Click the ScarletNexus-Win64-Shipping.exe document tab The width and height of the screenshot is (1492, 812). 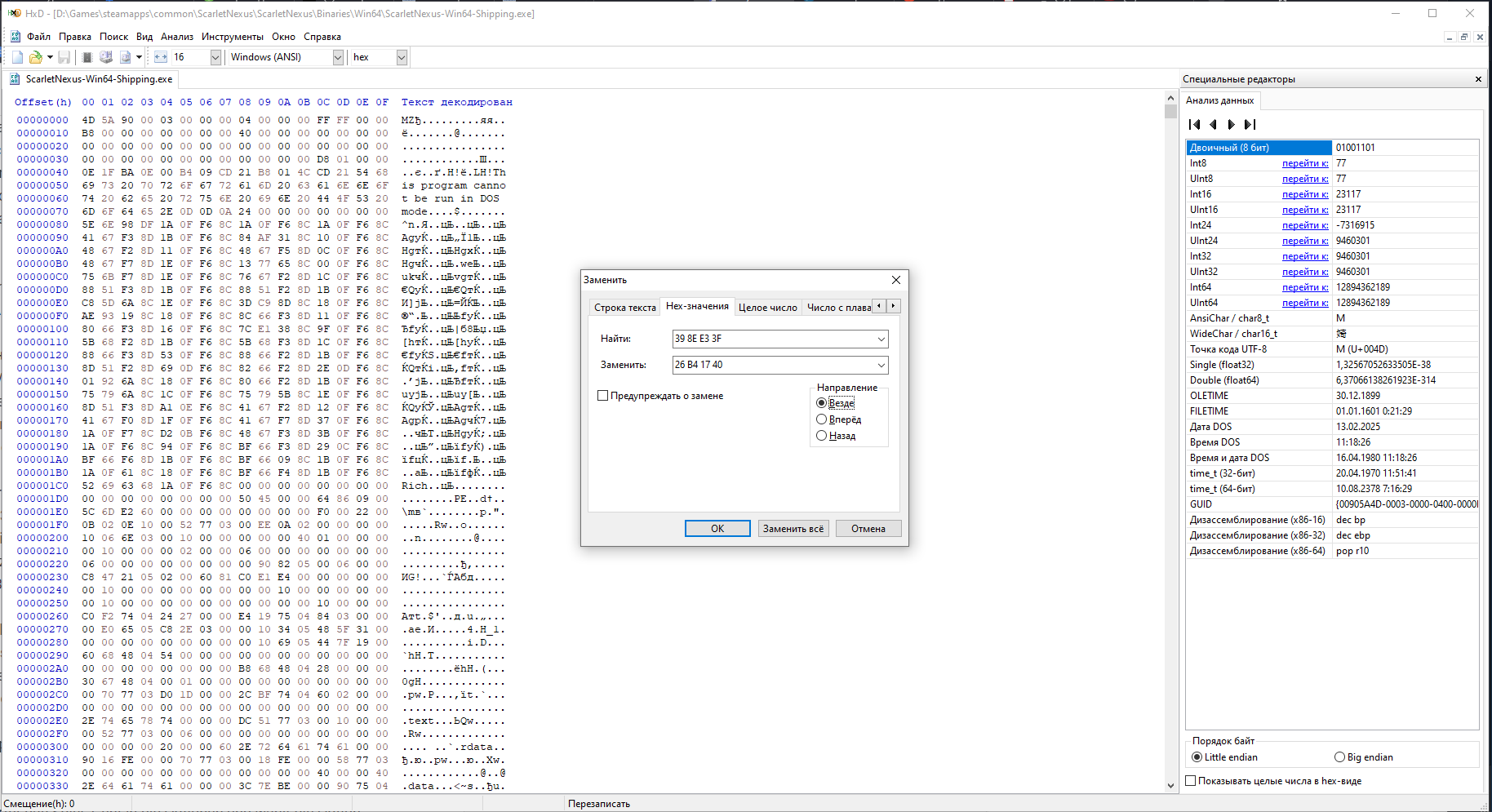(x=91, y=79)
